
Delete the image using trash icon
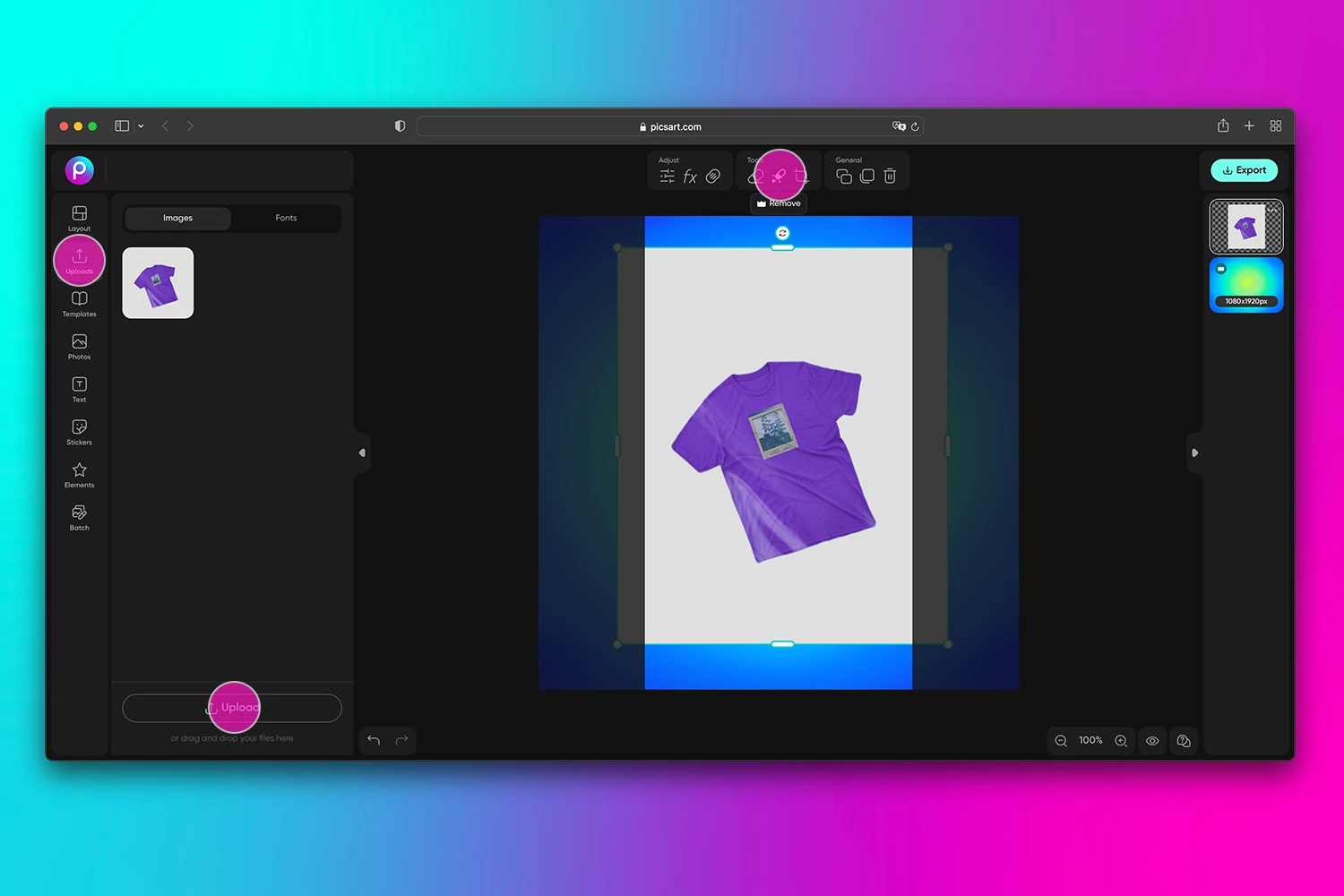(890, 176)
